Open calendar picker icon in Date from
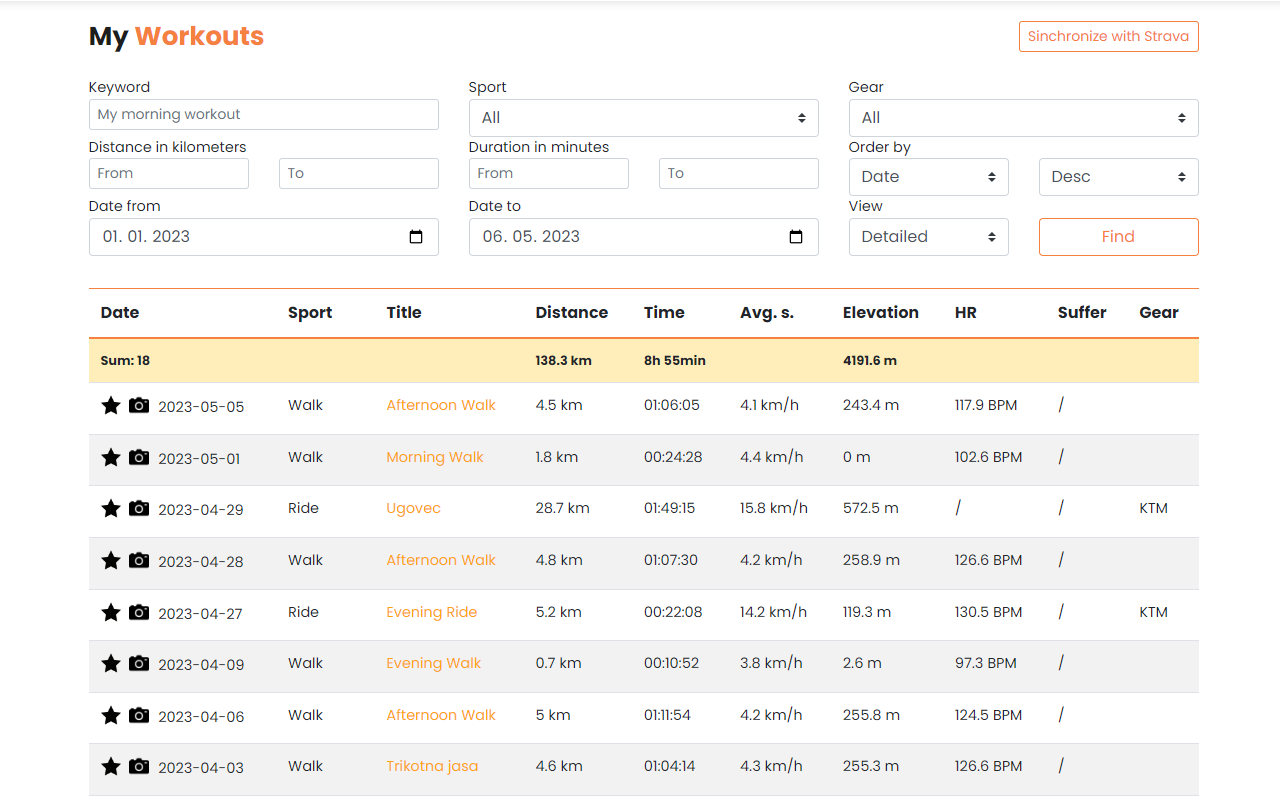Image resolution: width=1280 pixels, height=800 pixels. pos(416,237)
